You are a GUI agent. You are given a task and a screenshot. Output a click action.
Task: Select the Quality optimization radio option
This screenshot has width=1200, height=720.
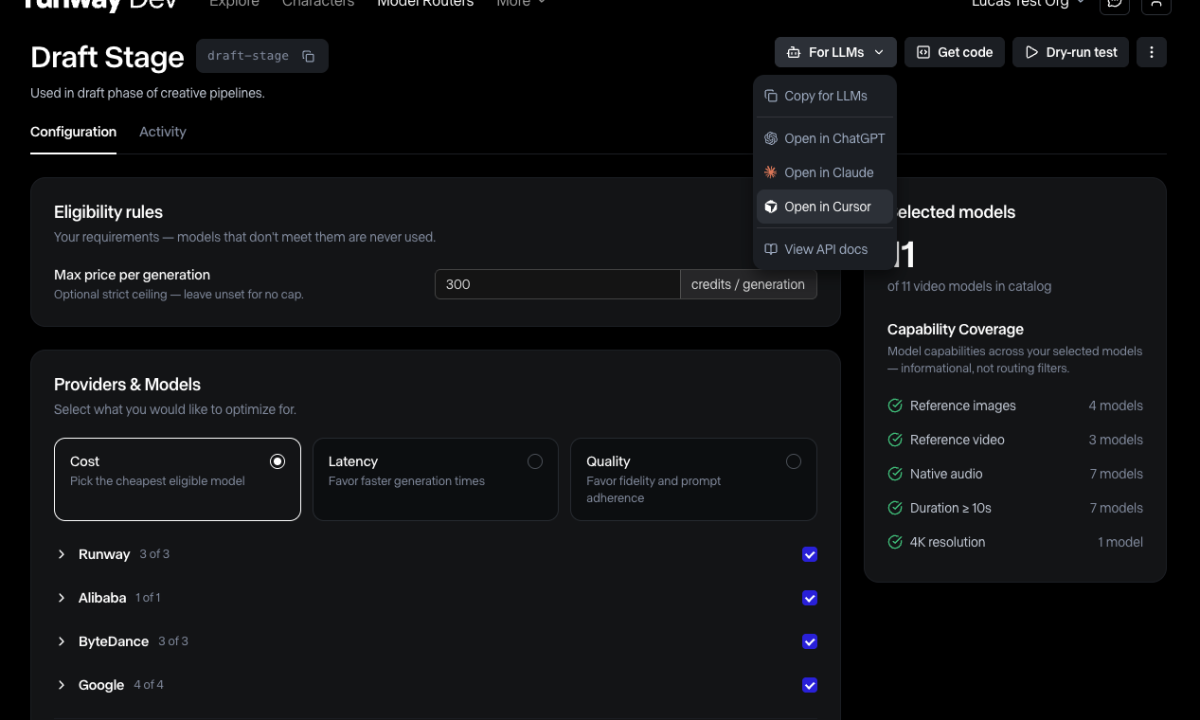[x=793, y=461]
